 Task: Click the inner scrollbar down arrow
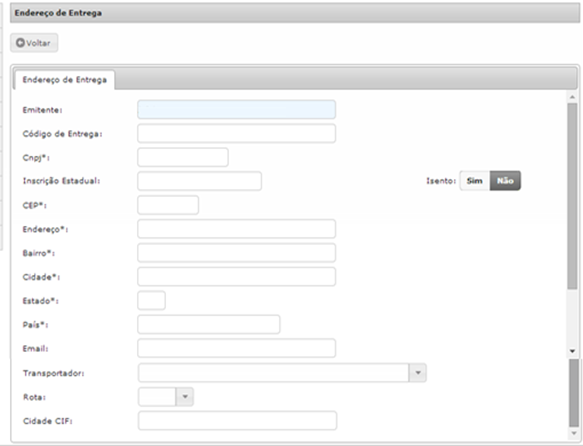(x=572, y=351)
